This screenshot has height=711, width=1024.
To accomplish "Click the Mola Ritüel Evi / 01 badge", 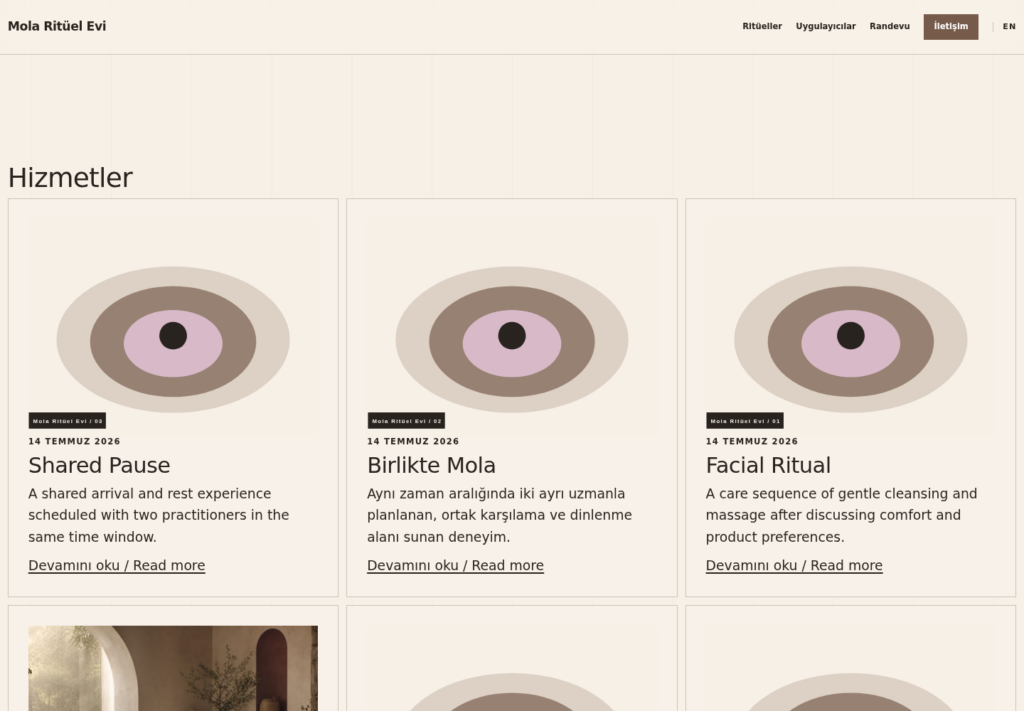I will click(744, 421).
